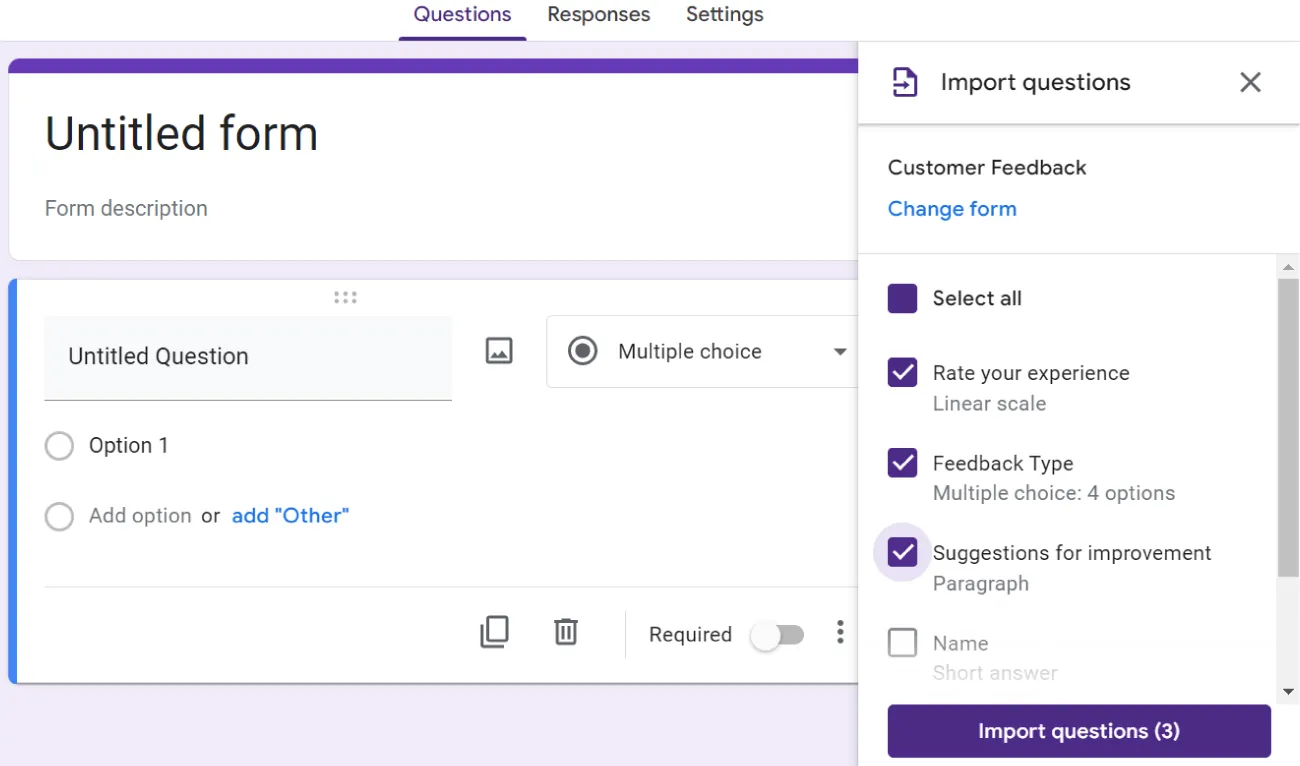
Task: Open the Settings tab
Action: [x=724, y=15]
